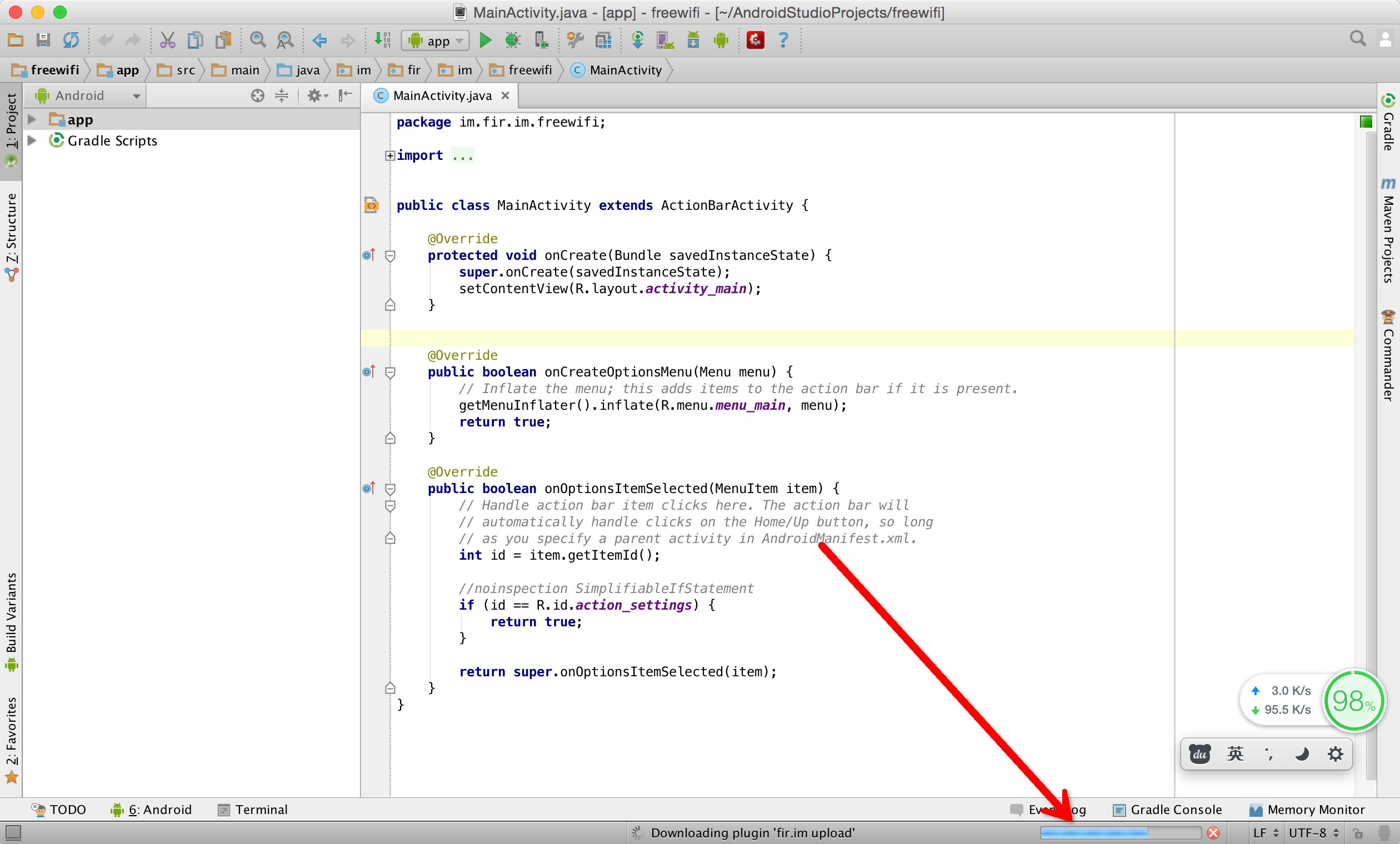Toggle punctuation mode in input method bar

1269,753
